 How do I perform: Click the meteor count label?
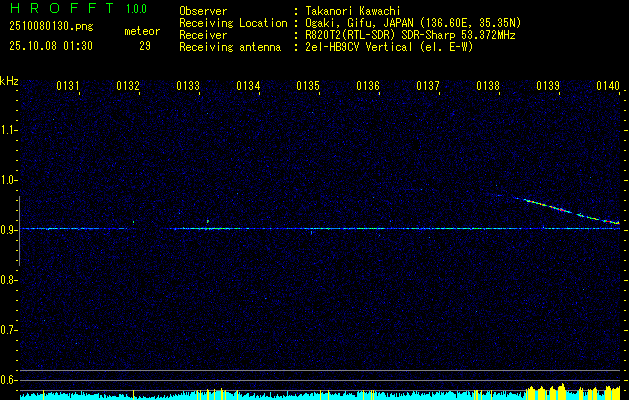[x=142, y=31]
